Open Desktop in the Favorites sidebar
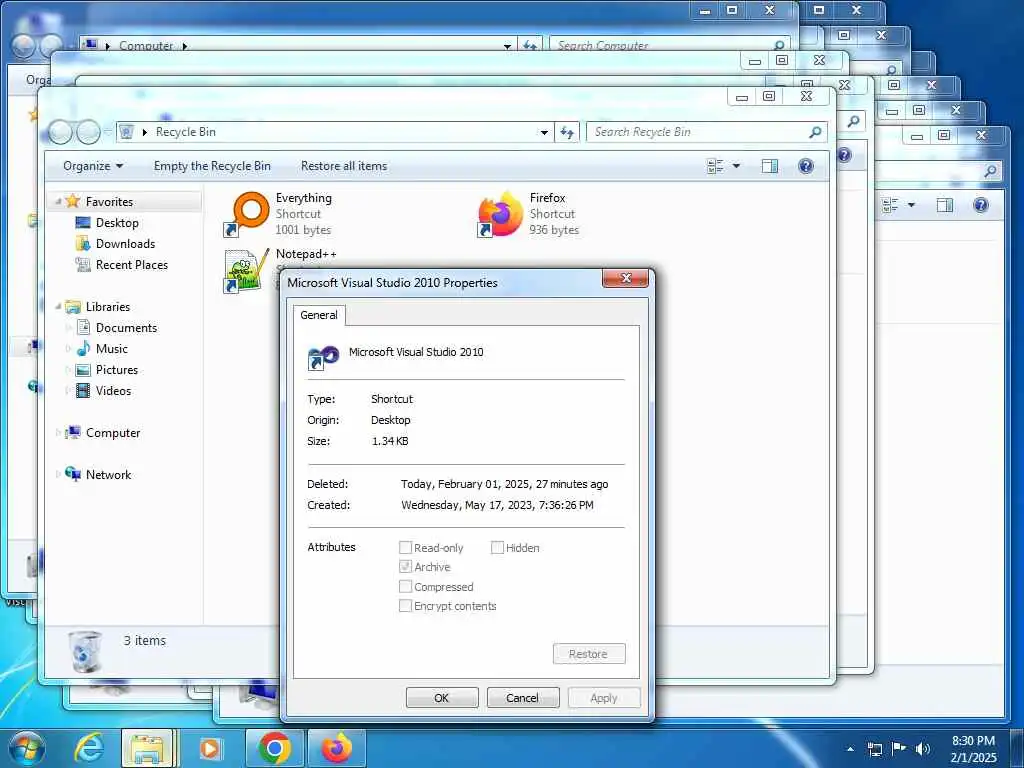 117,223
